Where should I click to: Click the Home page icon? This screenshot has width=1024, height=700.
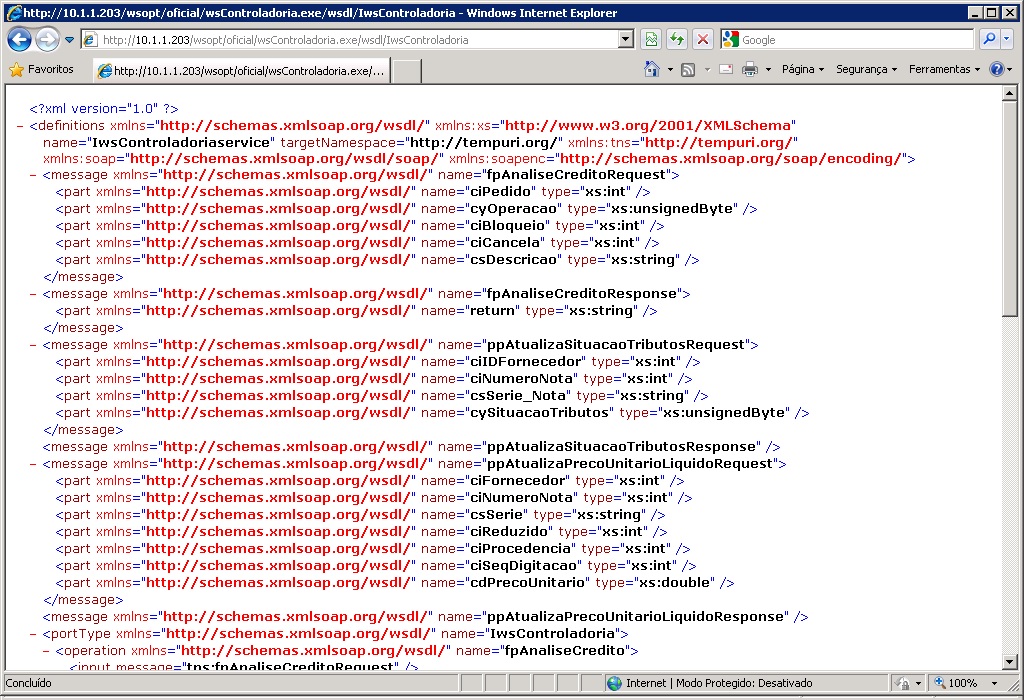point(652,70)
